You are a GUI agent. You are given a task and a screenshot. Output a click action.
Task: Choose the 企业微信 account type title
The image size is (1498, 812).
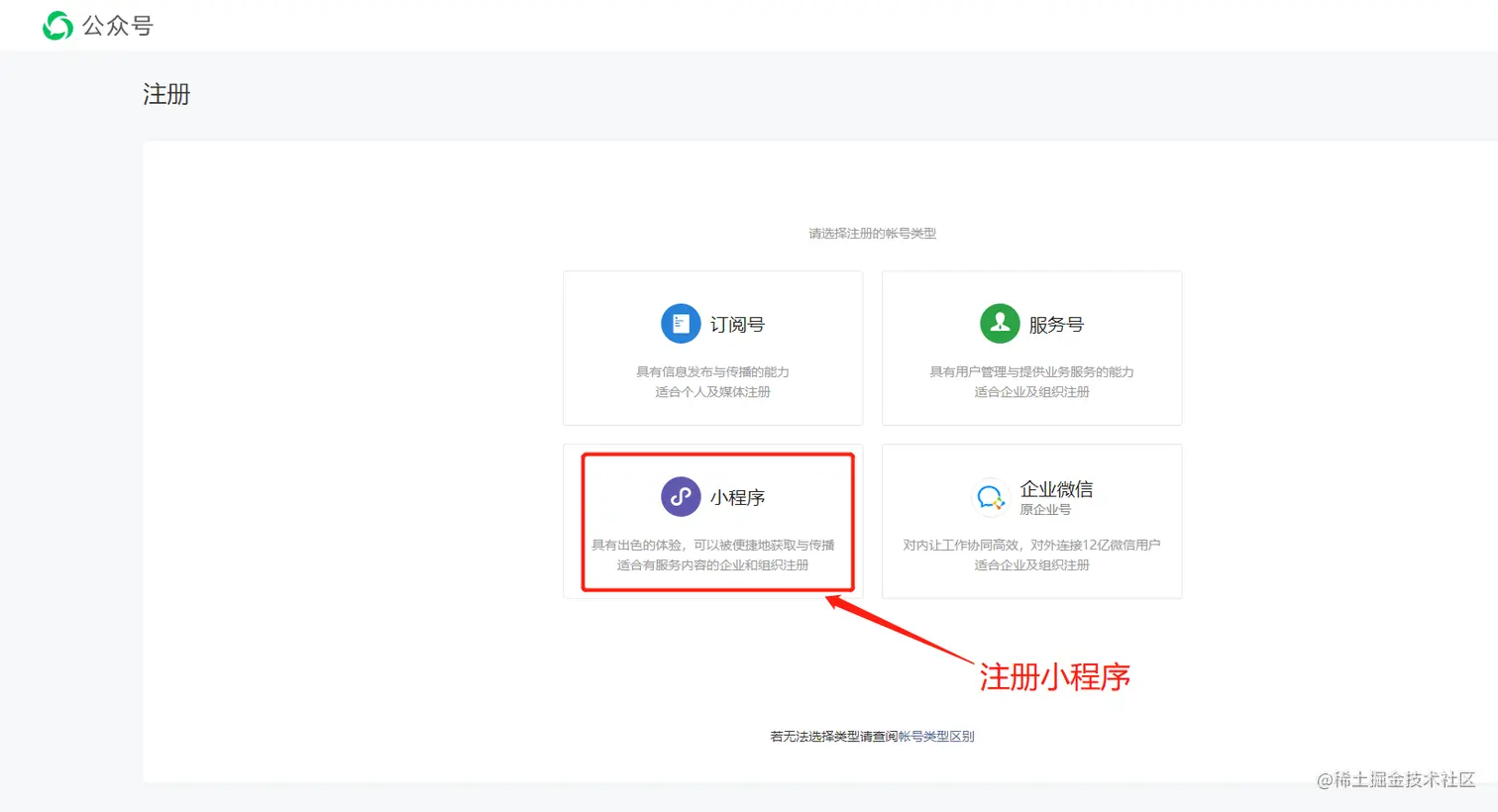1057,489
